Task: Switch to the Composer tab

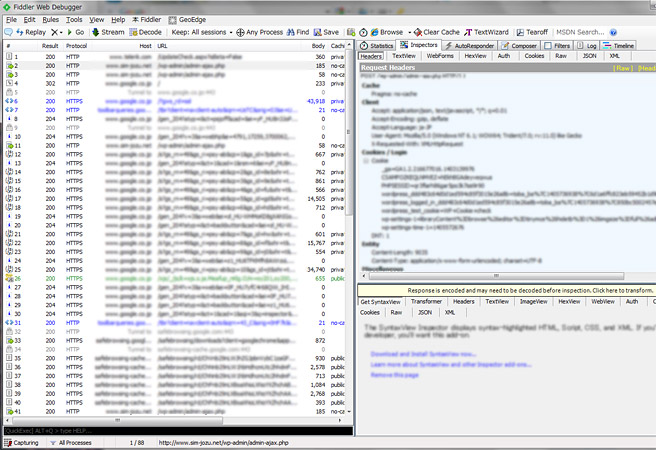Action: (x=519, y=46)
